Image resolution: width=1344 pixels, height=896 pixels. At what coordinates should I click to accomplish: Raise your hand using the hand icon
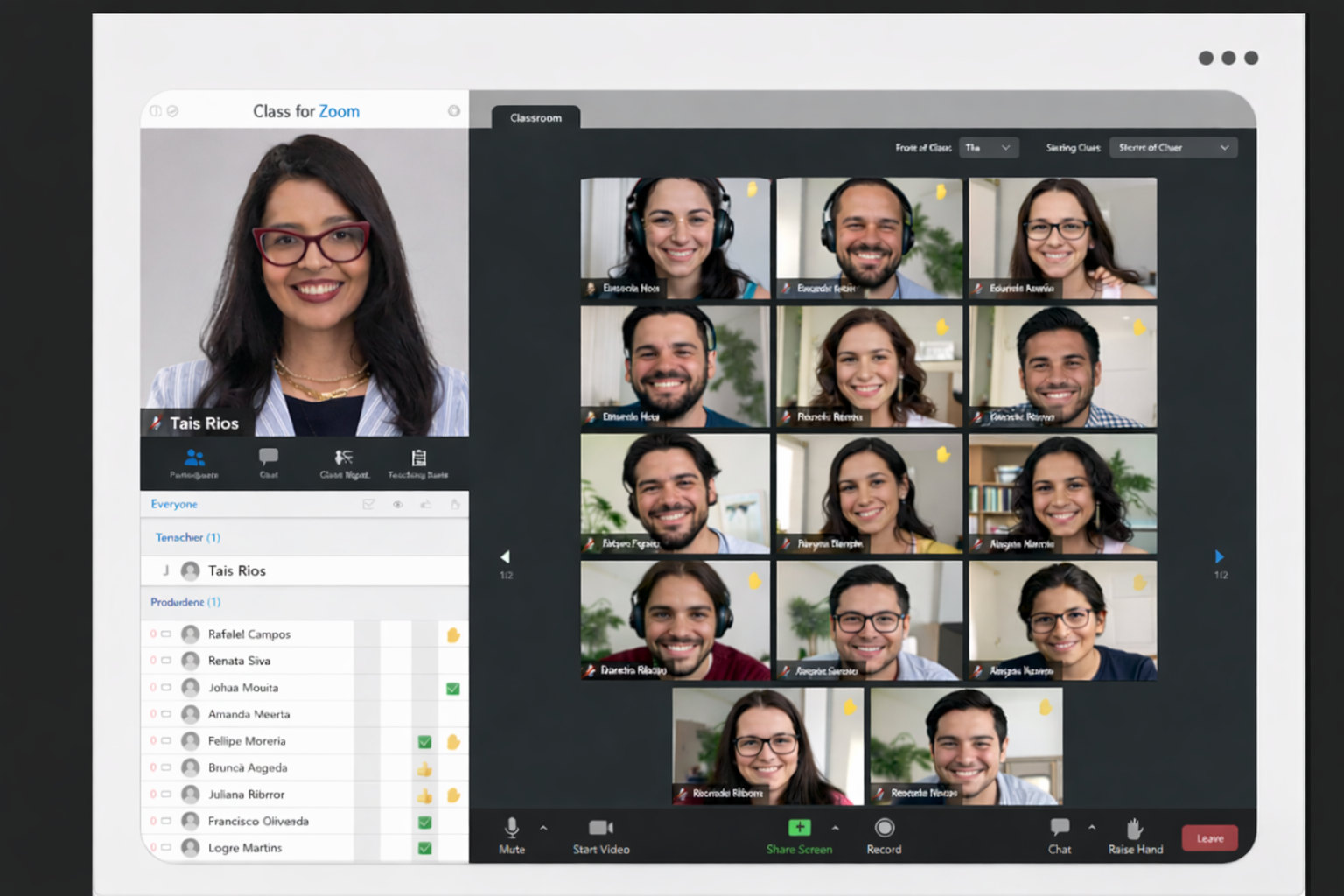pyautogui.click(x=1135, y=828)
